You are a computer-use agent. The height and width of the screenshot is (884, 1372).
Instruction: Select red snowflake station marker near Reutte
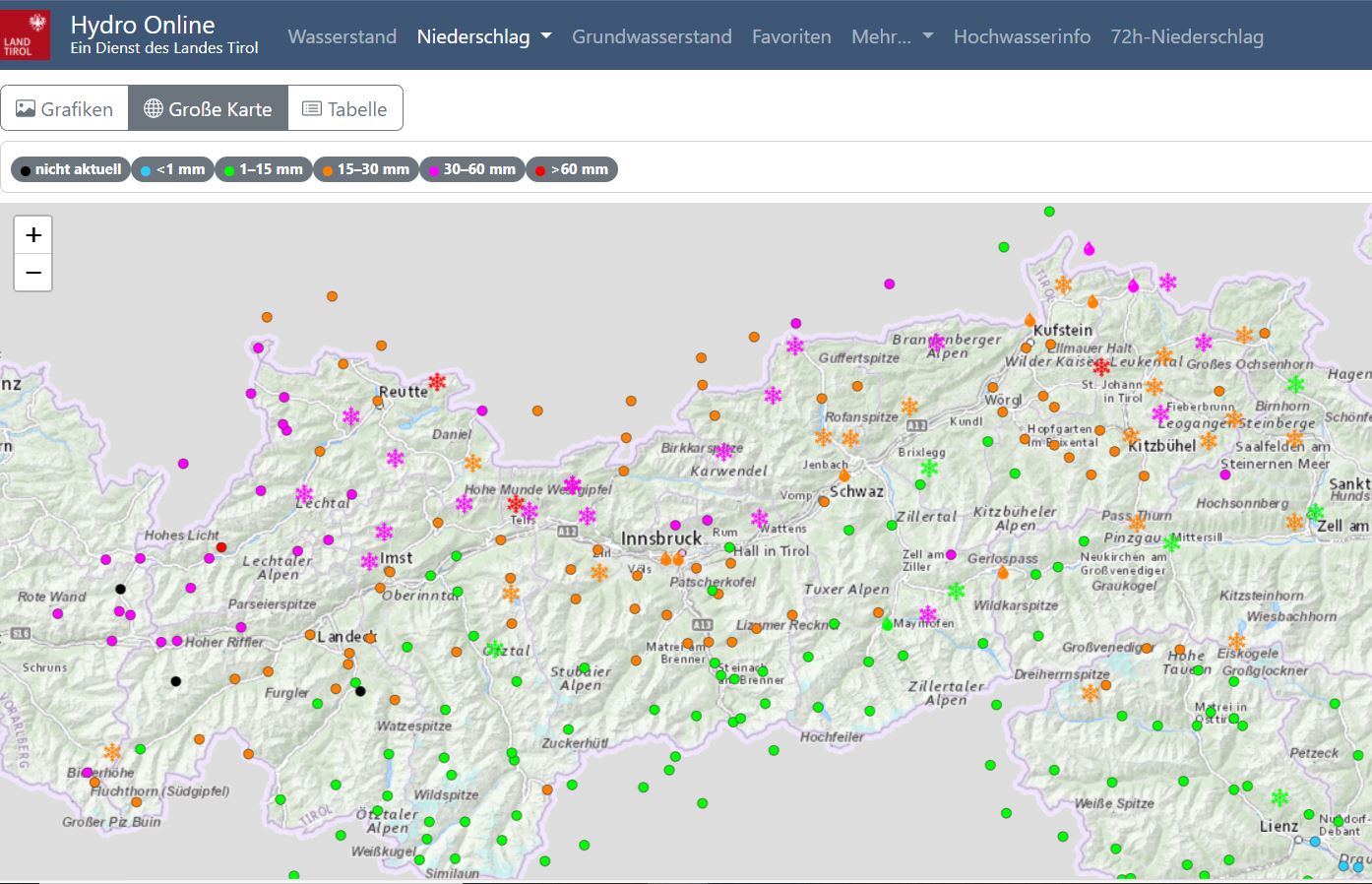tap(437, 381)
